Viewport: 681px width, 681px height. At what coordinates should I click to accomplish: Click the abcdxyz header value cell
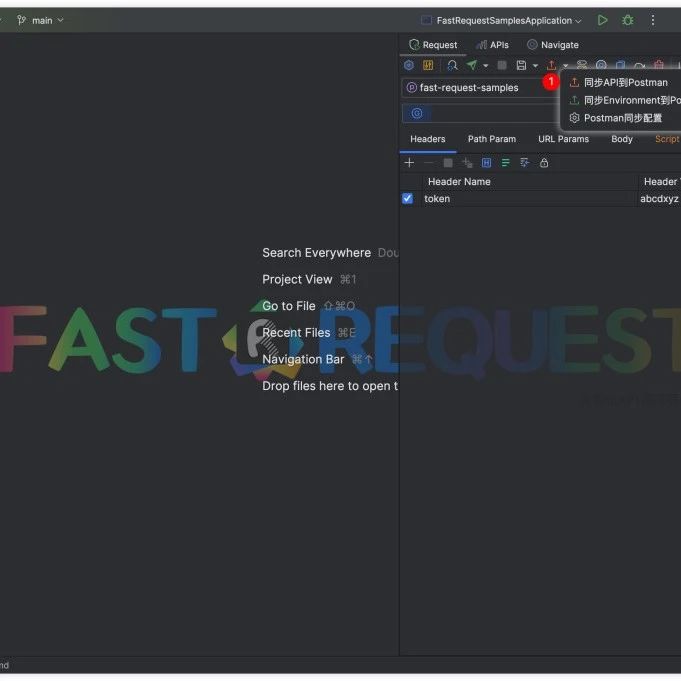[x=659, y=199]
